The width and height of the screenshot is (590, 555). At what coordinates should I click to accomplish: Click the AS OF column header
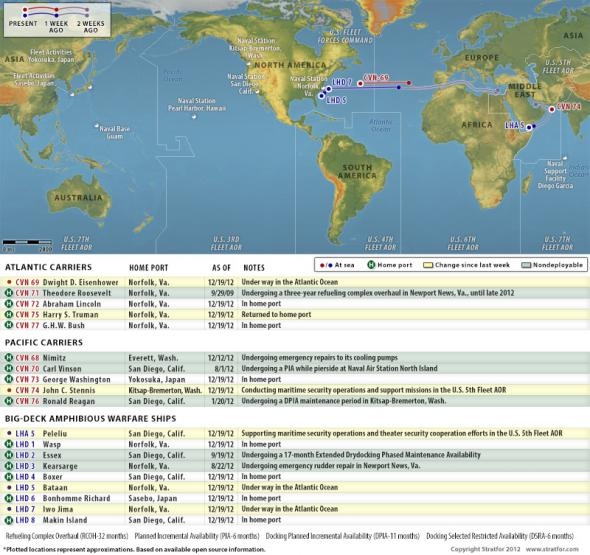pyautogui.click(x=221, y=268)
